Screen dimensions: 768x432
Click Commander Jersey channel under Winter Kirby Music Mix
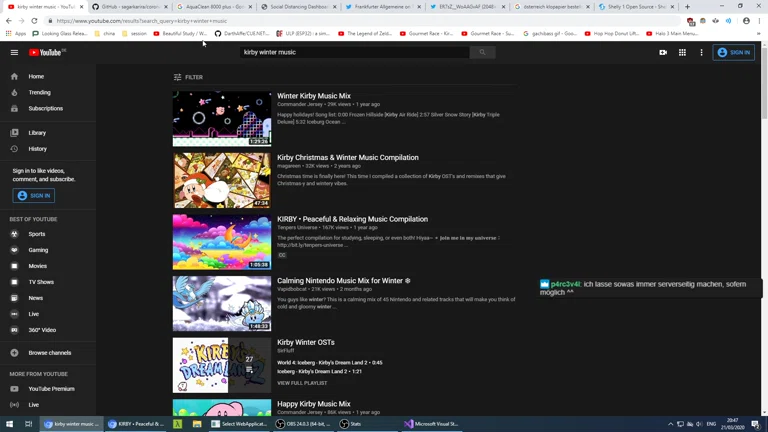[300, 104]
